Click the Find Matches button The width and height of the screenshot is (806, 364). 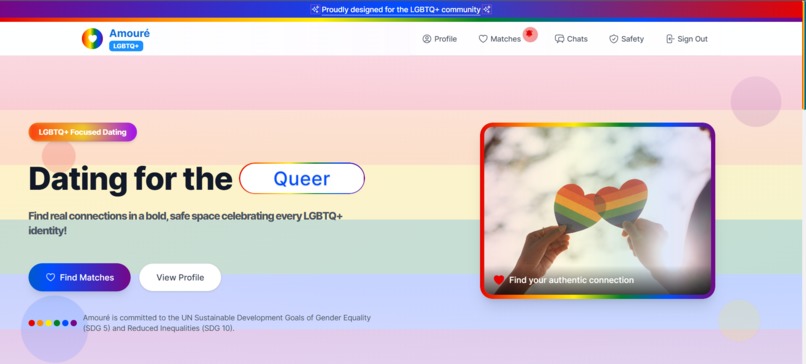[x=80, y=277]
